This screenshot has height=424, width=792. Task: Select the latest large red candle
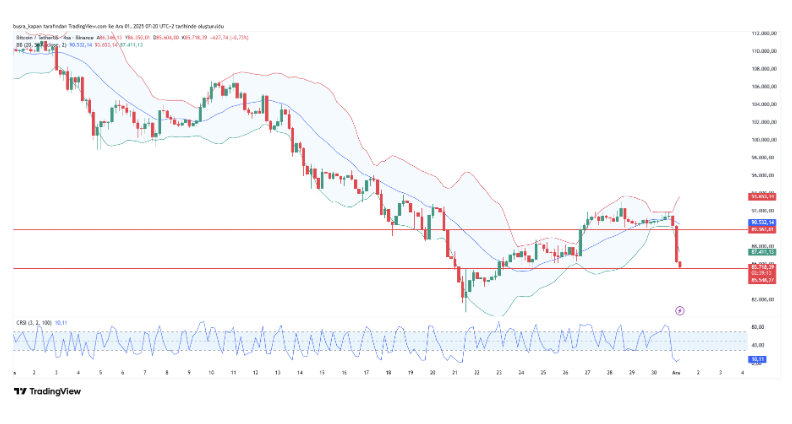click(x=677, y=243)
